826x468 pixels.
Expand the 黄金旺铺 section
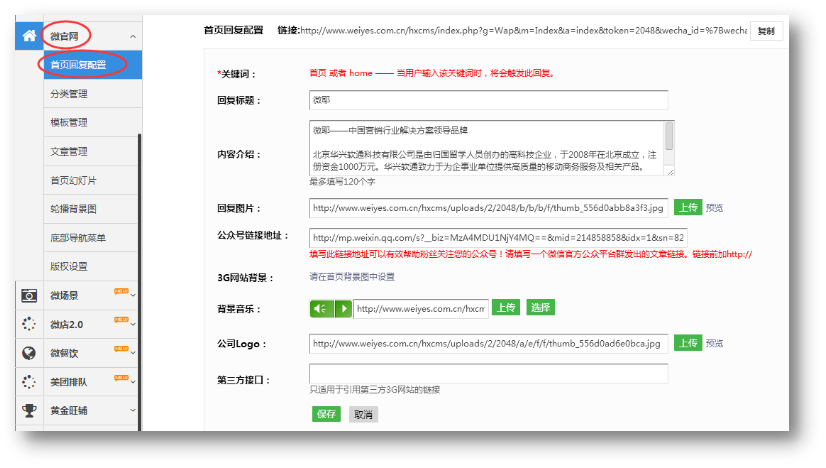click(133, 410)
